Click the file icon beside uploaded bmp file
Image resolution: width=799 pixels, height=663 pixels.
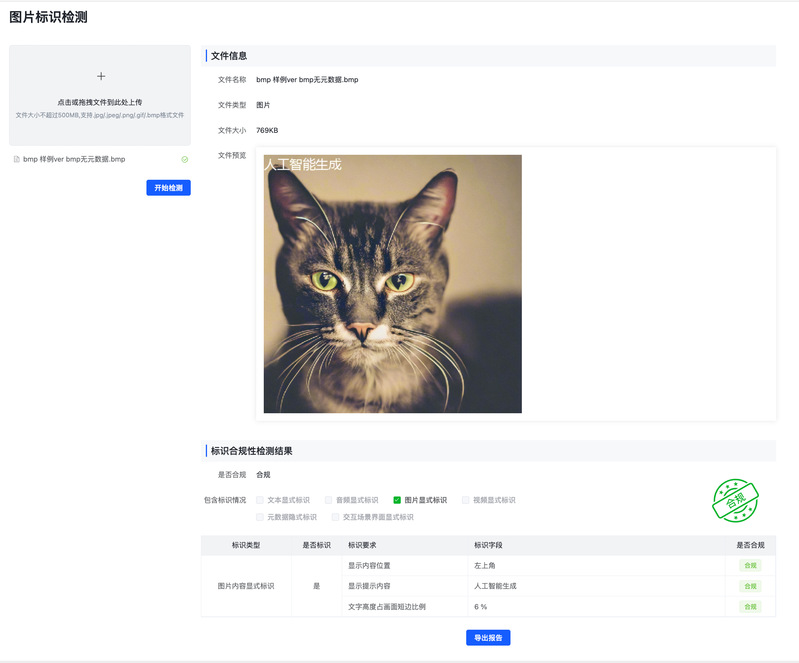pyautogui.click(x=16, y=159)
